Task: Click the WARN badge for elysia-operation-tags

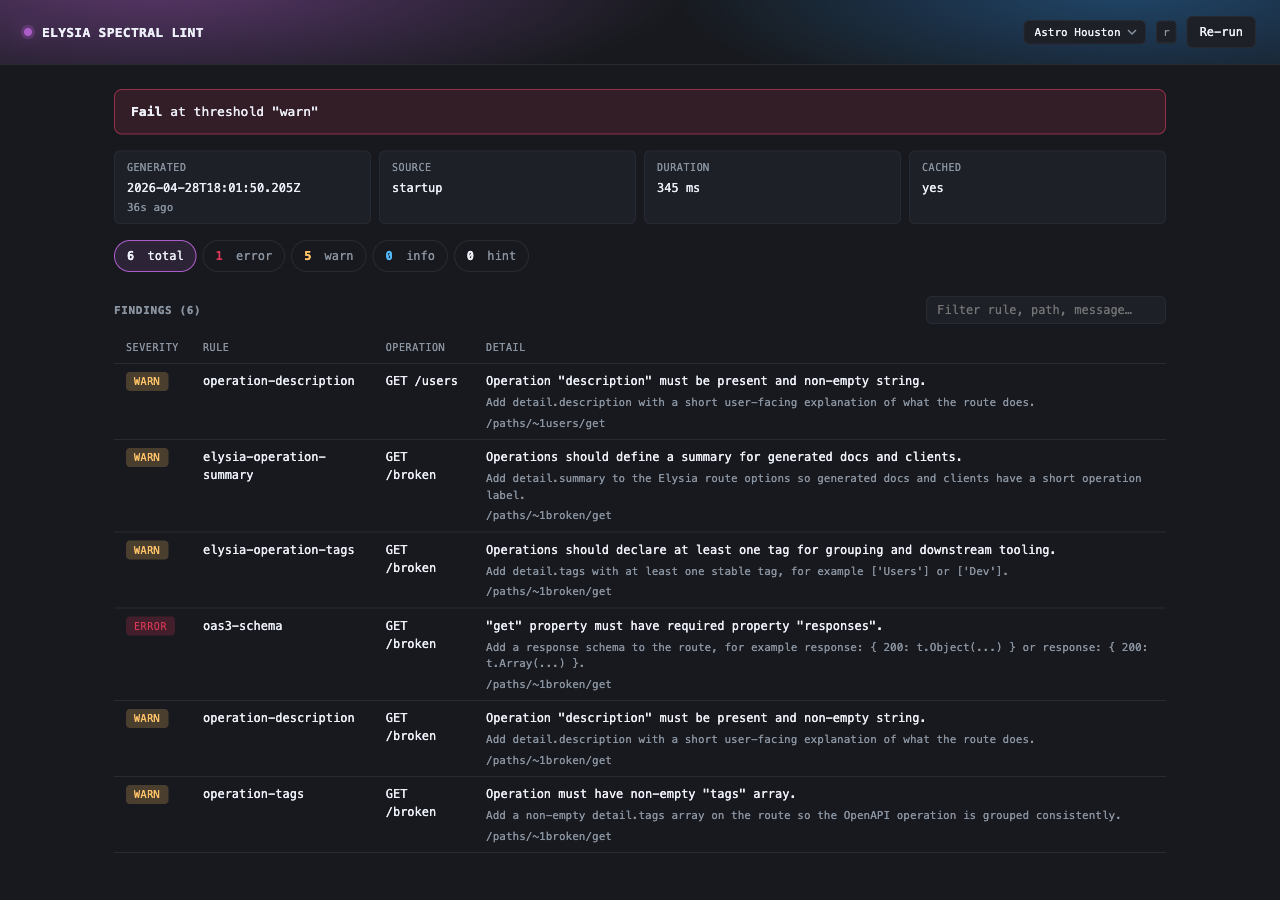Action: (x=147, y=550)
